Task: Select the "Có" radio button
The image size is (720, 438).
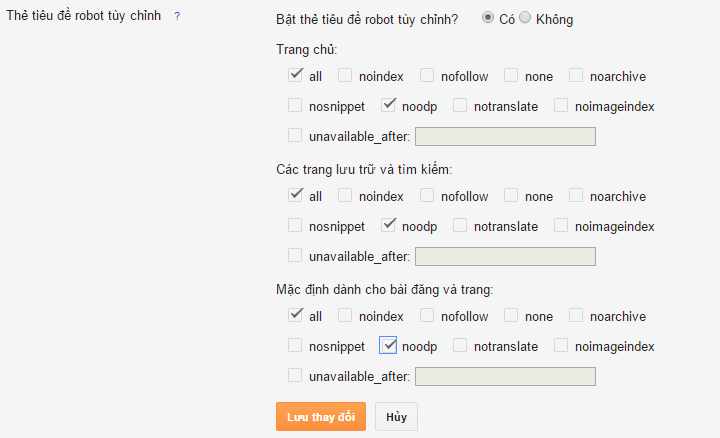Action: click(488, 18)
